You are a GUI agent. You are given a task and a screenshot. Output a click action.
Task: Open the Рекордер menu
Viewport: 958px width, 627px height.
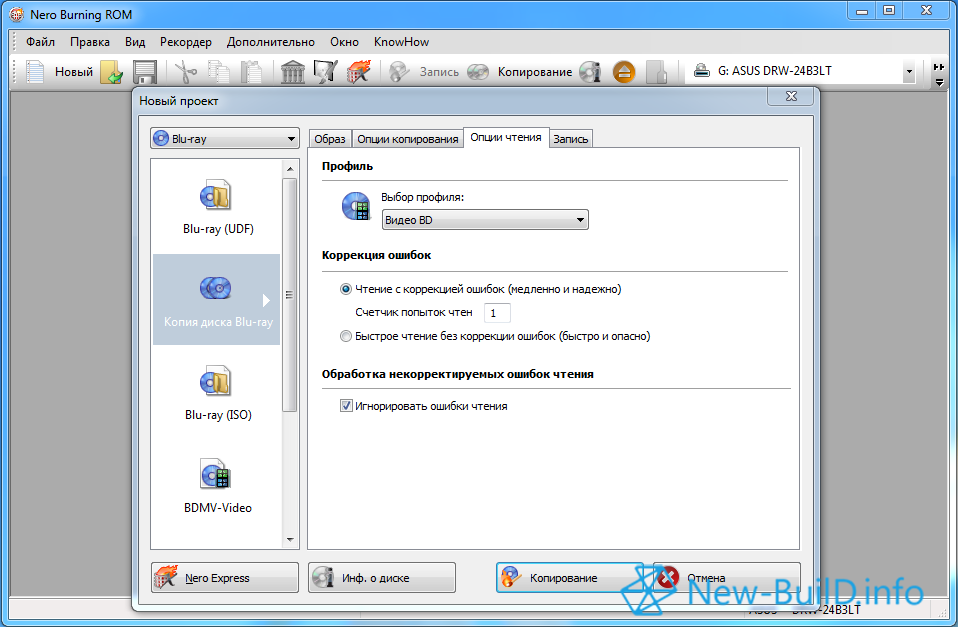[x=186, y=42]
